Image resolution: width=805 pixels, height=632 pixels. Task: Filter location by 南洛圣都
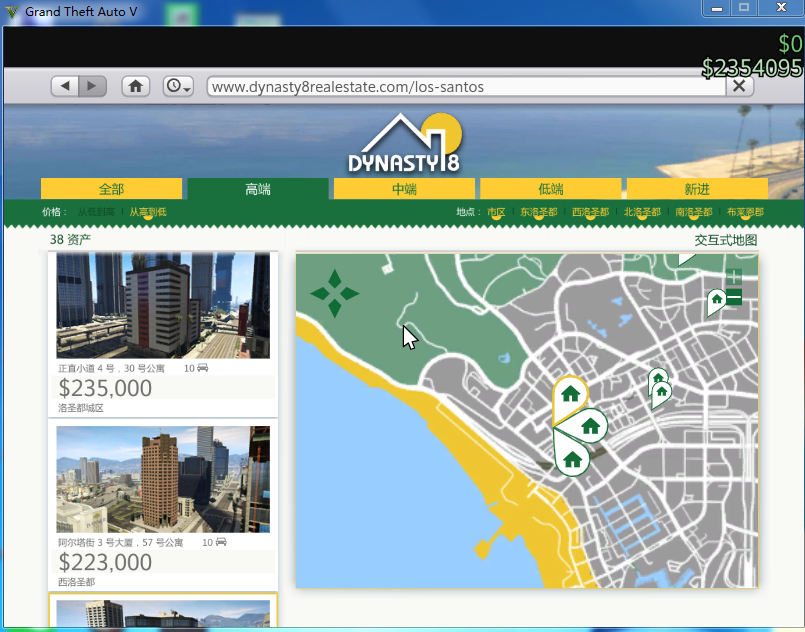tap(694, 212)
